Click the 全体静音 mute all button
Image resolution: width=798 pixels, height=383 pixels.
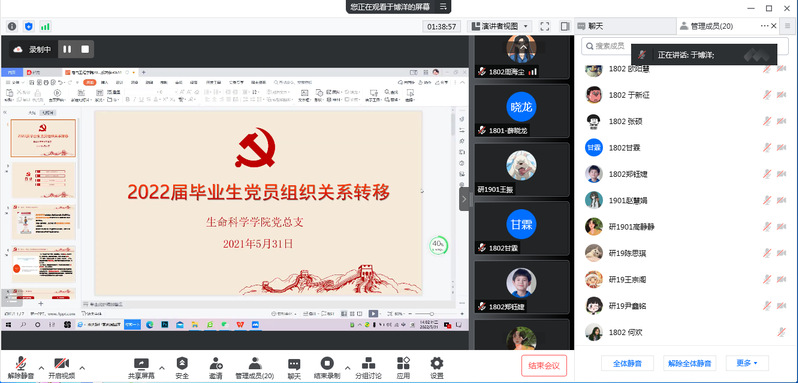tap(628, 363)
